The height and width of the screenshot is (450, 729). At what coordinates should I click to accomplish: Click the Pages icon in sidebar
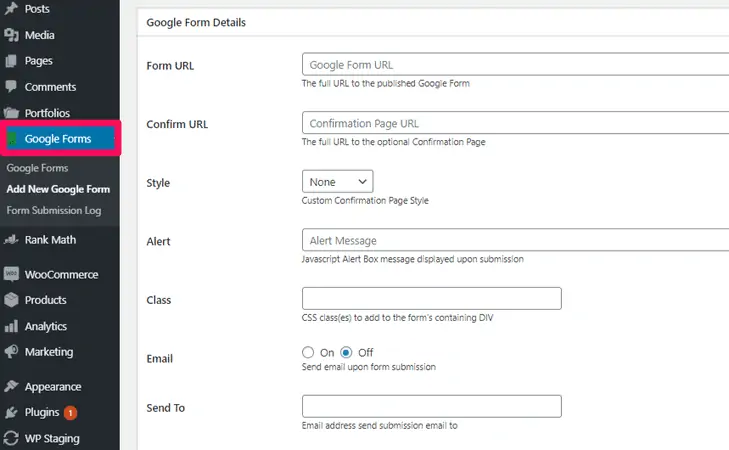click(11, 61)
